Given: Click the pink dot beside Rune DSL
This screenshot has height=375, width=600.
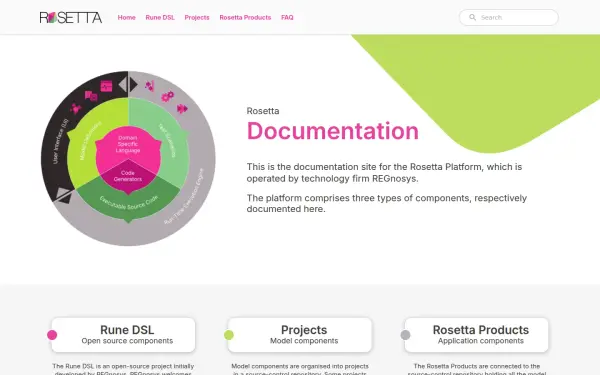Looking at the screenshot, I should tap(52, 335).
